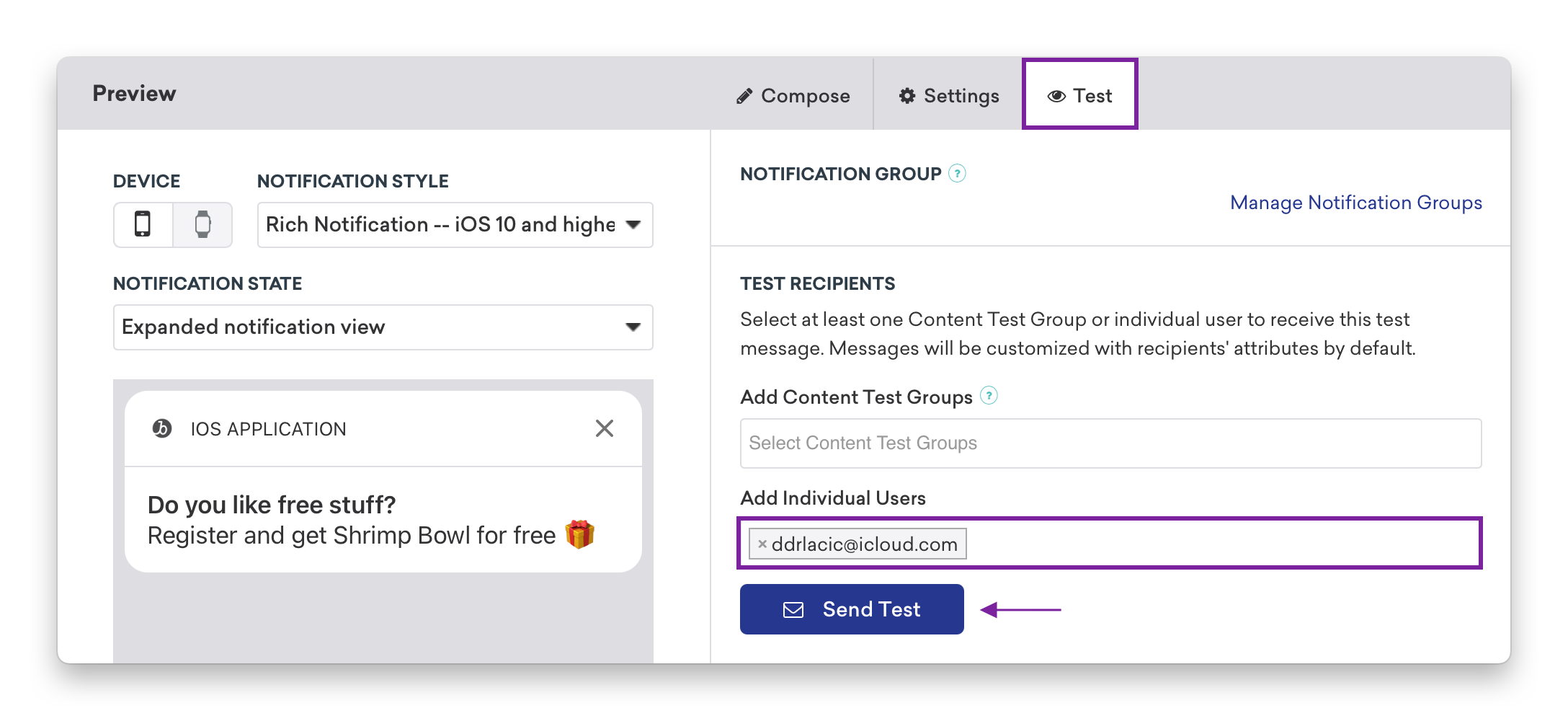The width and height of the screenshot is (1568, 721).
Task: Select the phone device preview icon
Action: tap(143, 224)
